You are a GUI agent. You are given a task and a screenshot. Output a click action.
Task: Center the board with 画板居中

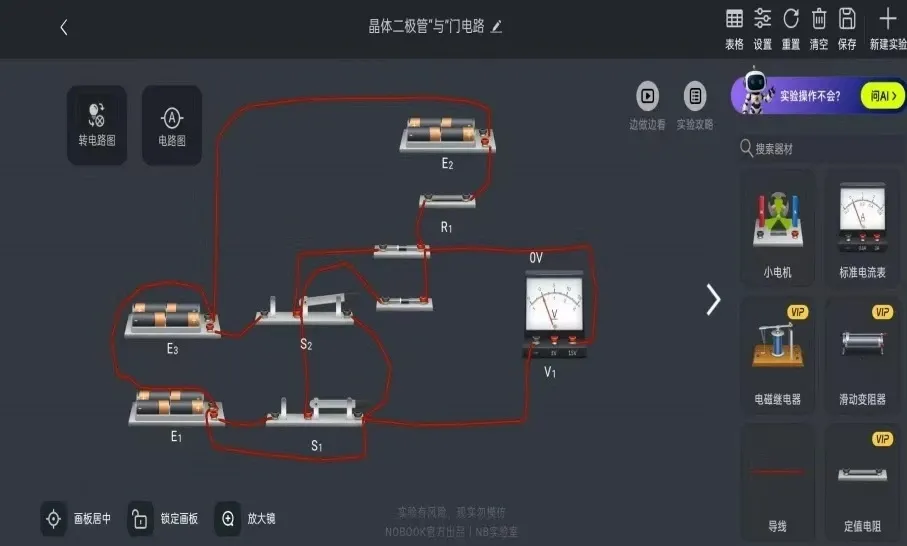[x=53, y=518]
